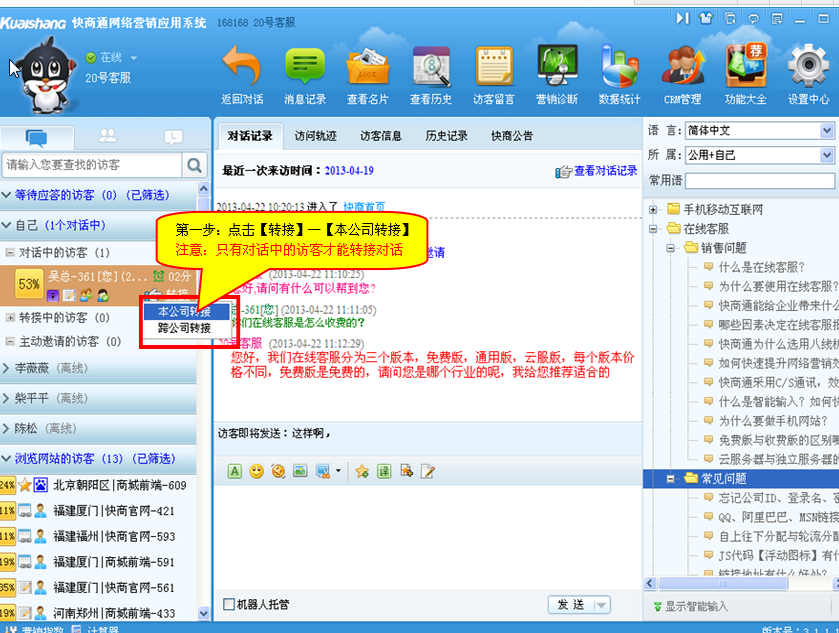The image size is (839, 633).
Task: Select phrase 什么是在线客服?
Action: 761,268
